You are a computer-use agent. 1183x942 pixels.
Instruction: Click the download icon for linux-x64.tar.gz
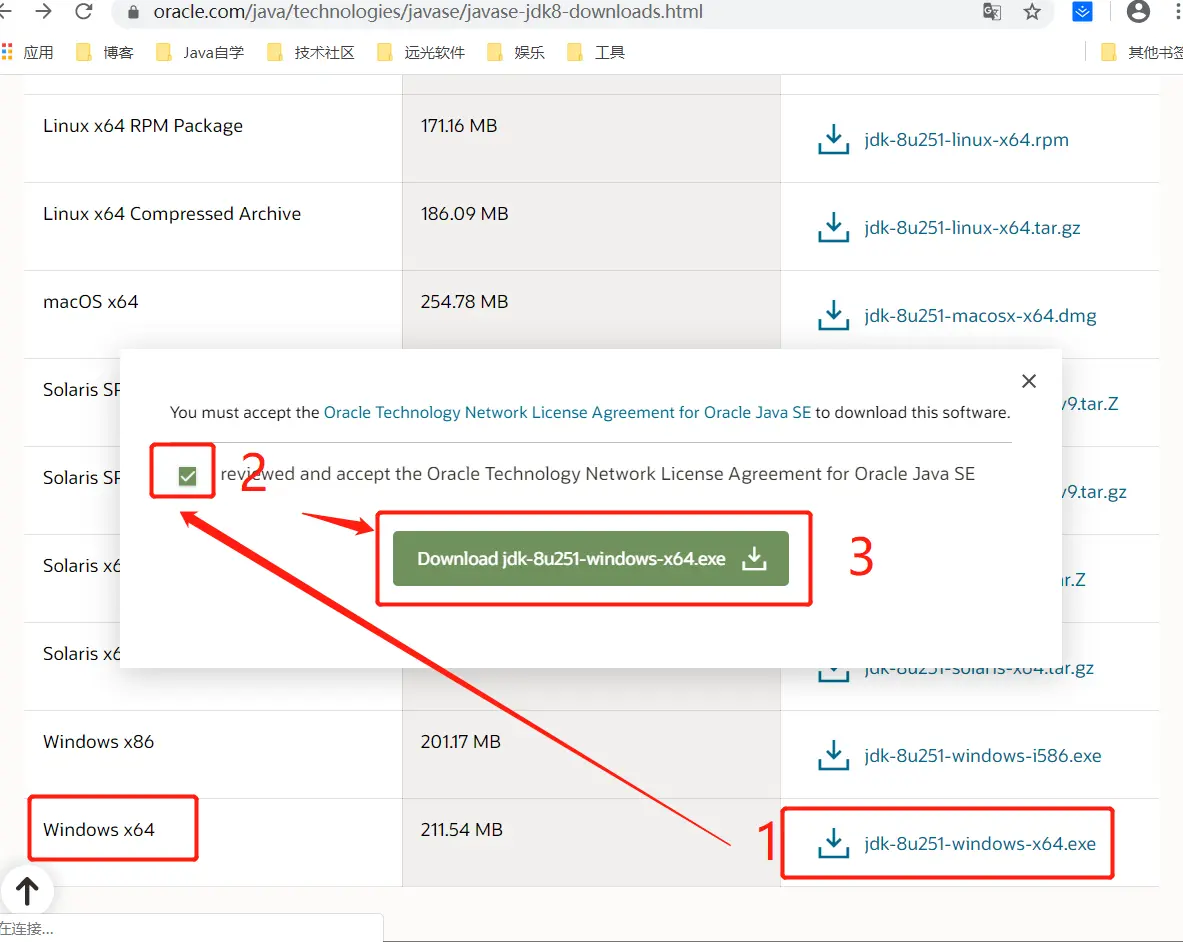pos(834,227)
